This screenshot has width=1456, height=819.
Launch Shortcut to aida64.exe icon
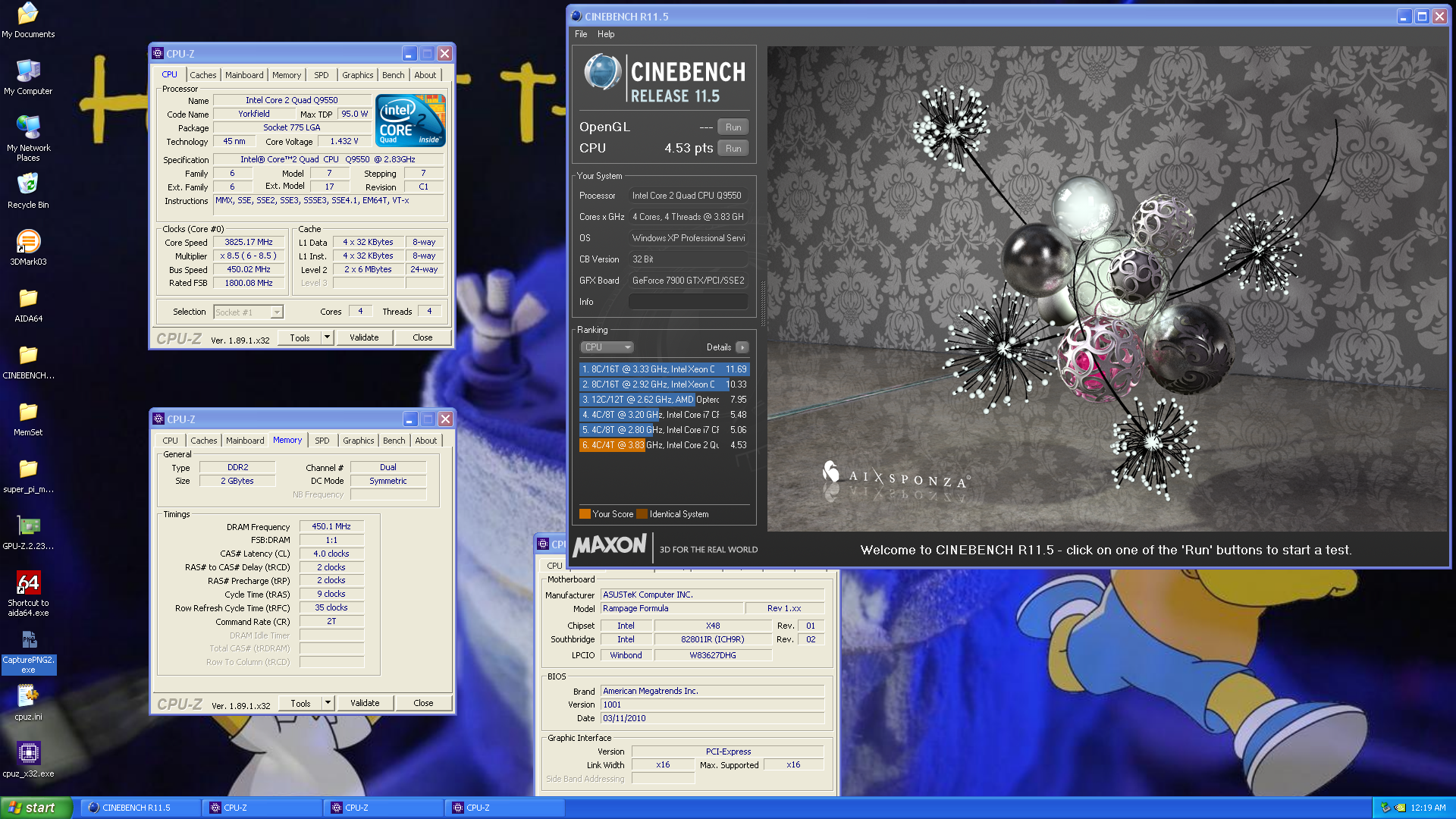tap(28, 594)
